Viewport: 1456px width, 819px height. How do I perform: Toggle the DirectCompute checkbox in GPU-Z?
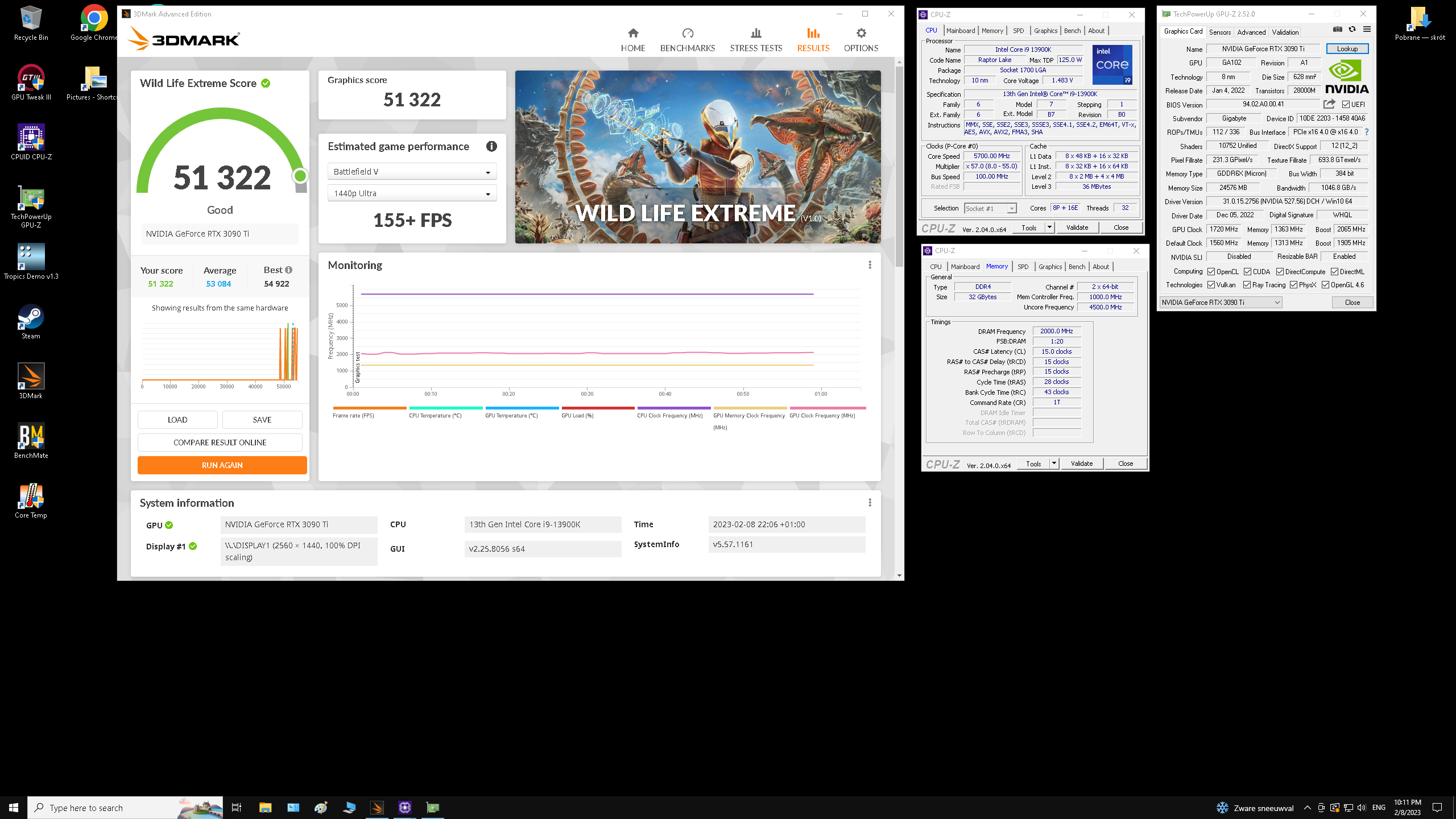tap(1280, 272)
